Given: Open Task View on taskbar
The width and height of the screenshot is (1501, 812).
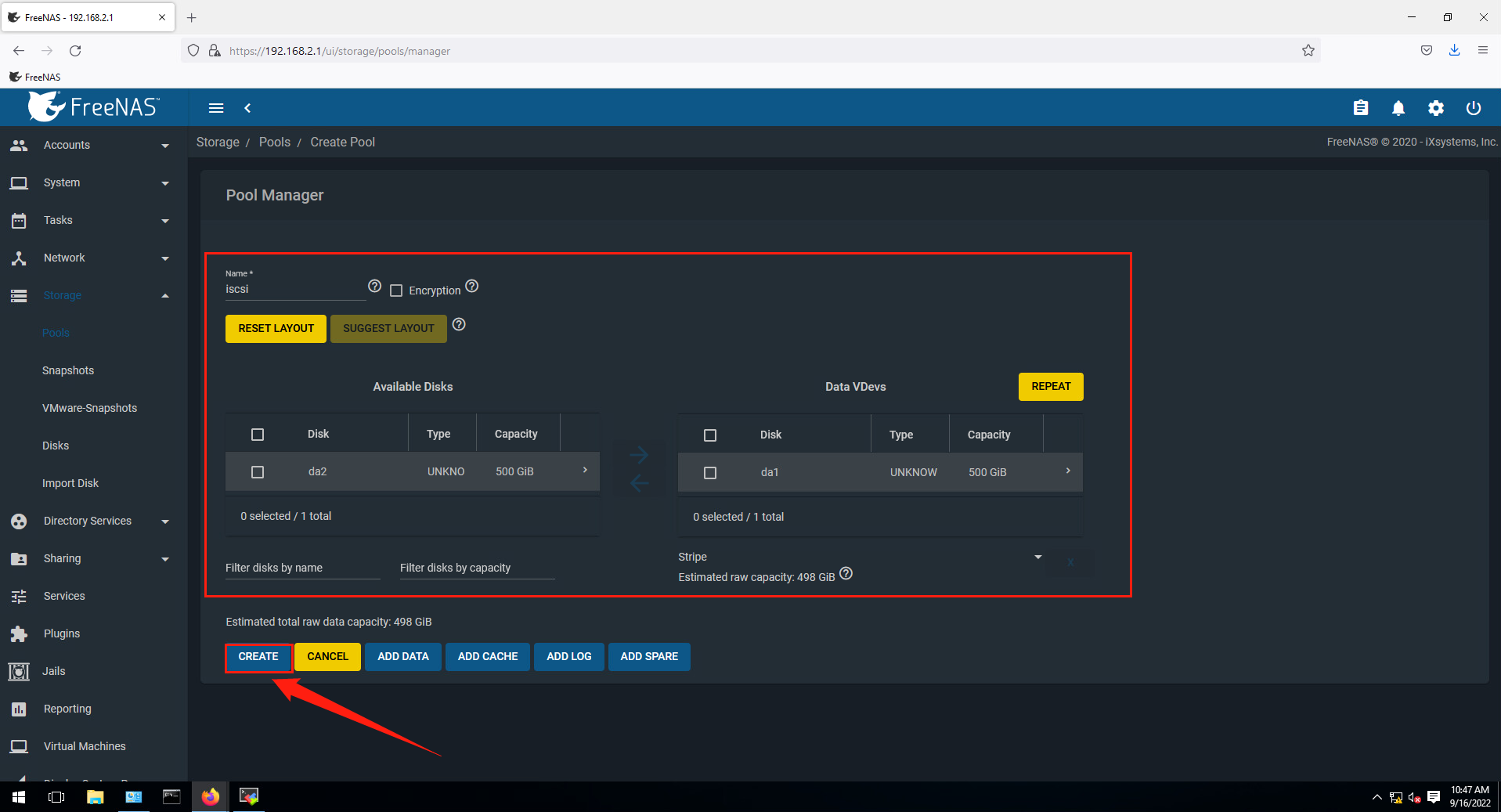Looking at the screenshot, I should click(56, 797).
